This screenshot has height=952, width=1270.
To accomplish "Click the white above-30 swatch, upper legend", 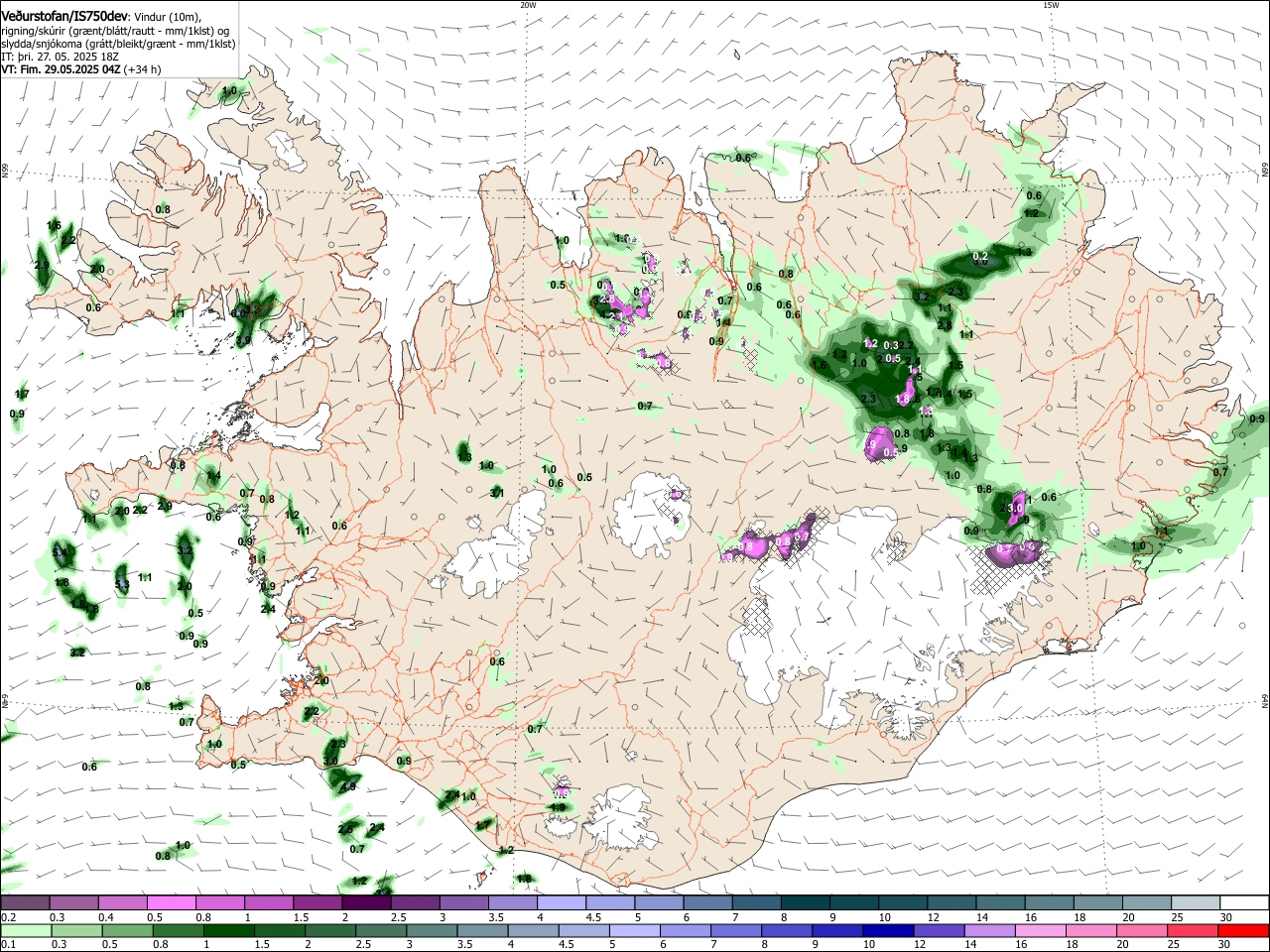I will coord(1245,903).
